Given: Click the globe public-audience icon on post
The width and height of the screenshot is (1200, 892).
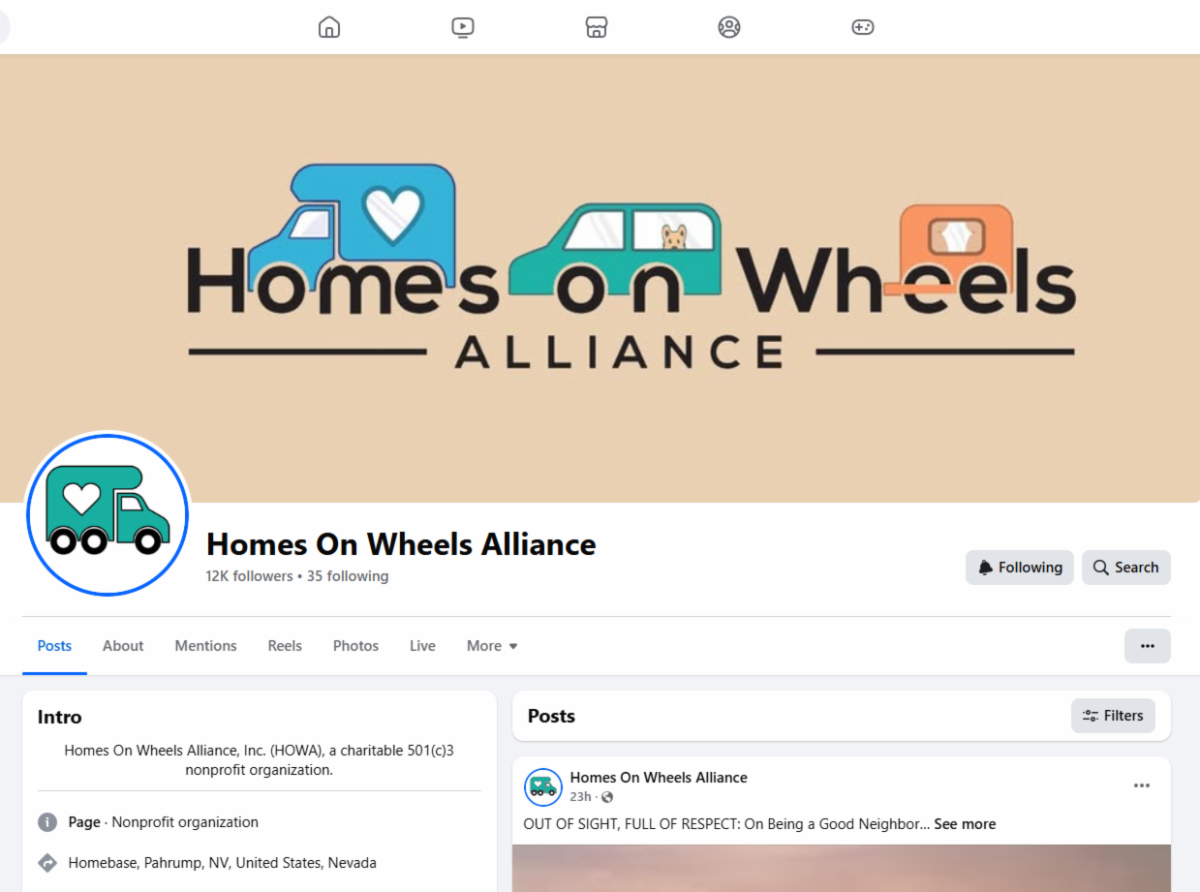Looking at the screenshot, I should point(607,797).
